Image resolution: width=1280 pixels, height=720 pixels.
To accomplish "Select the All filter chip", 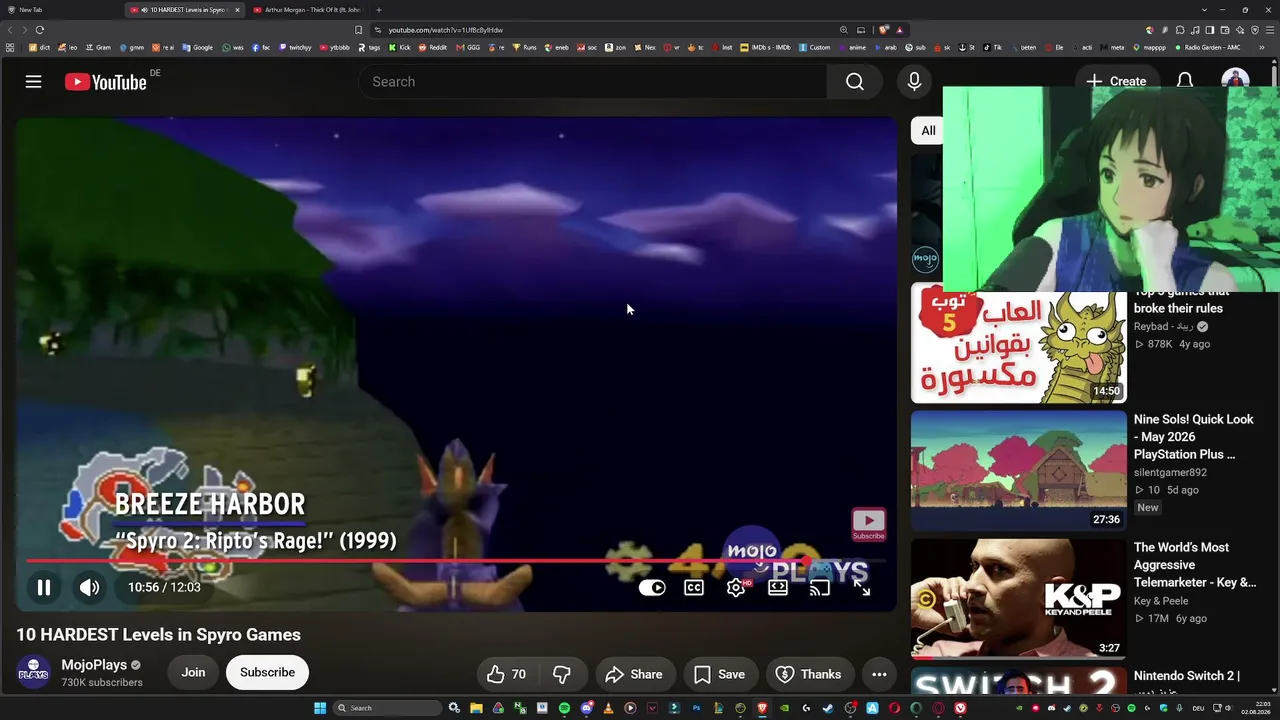I will point(928,131).
